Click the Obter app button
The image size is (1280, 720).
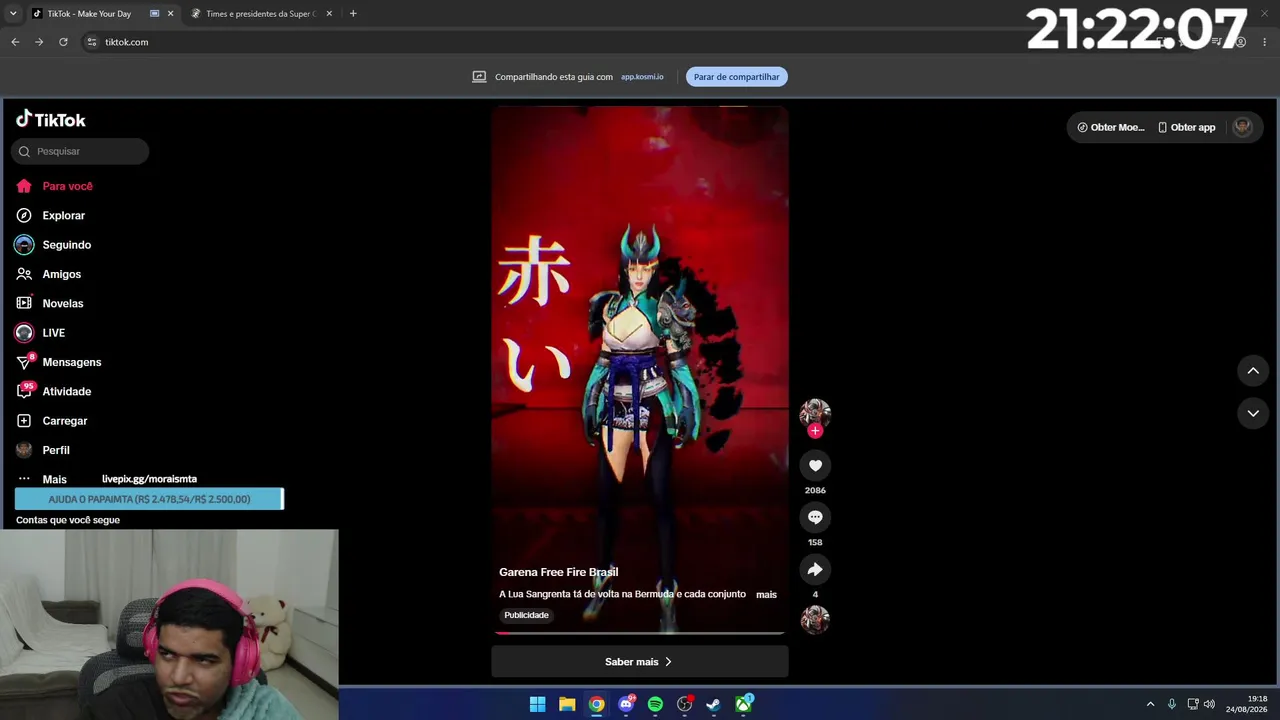pos(1186,127)
